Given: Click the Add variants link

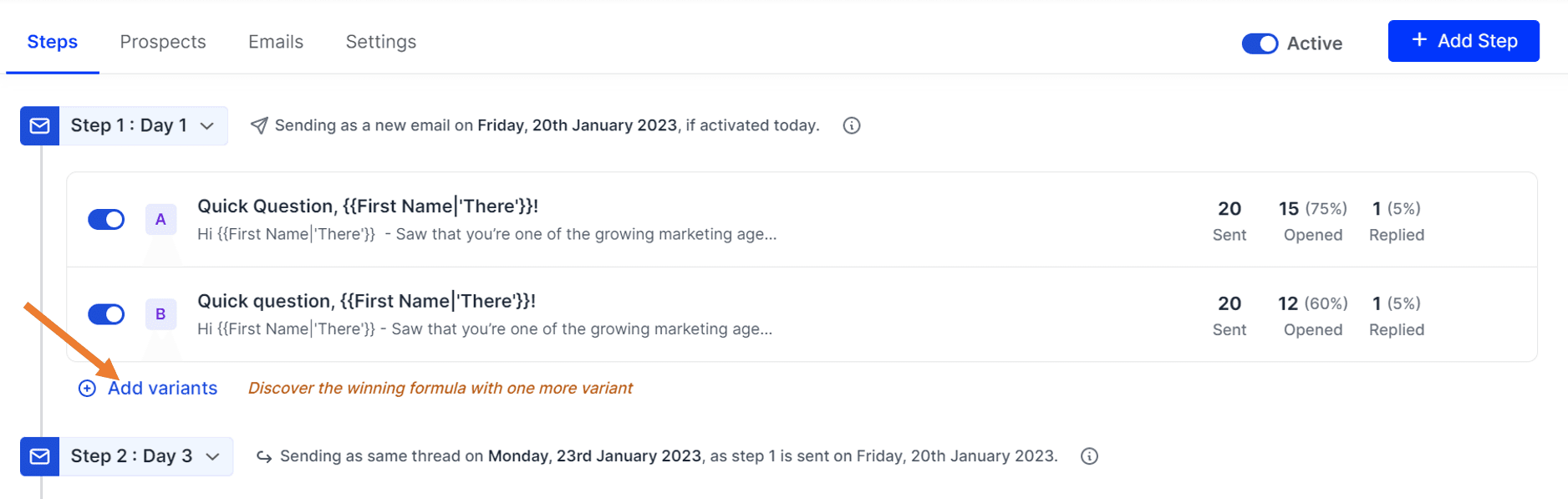Looking at the screenshot, I should (164, 388).
